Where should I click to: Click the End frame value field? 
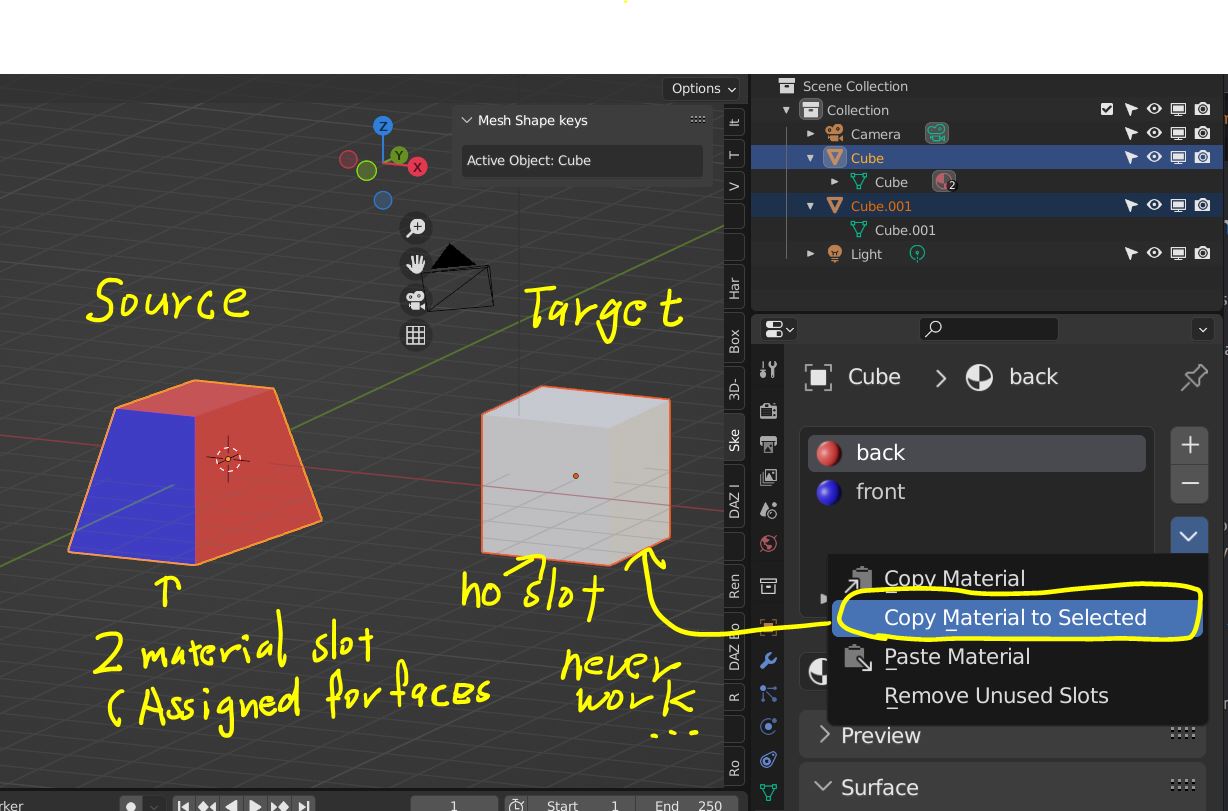coord(689,805)
